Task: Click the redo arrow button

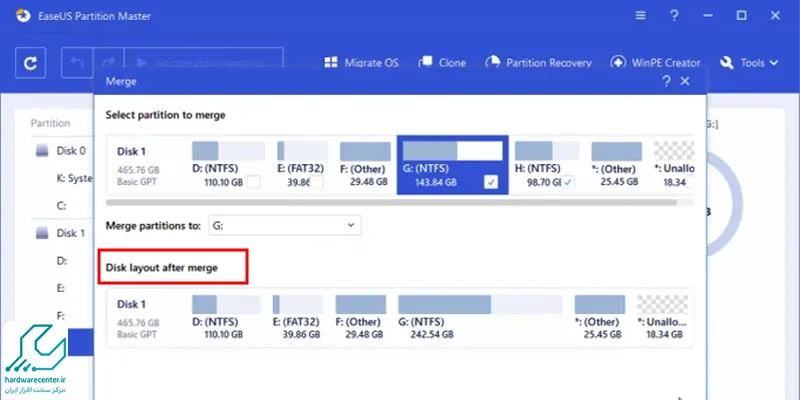Action: click(x=109, y=63)
